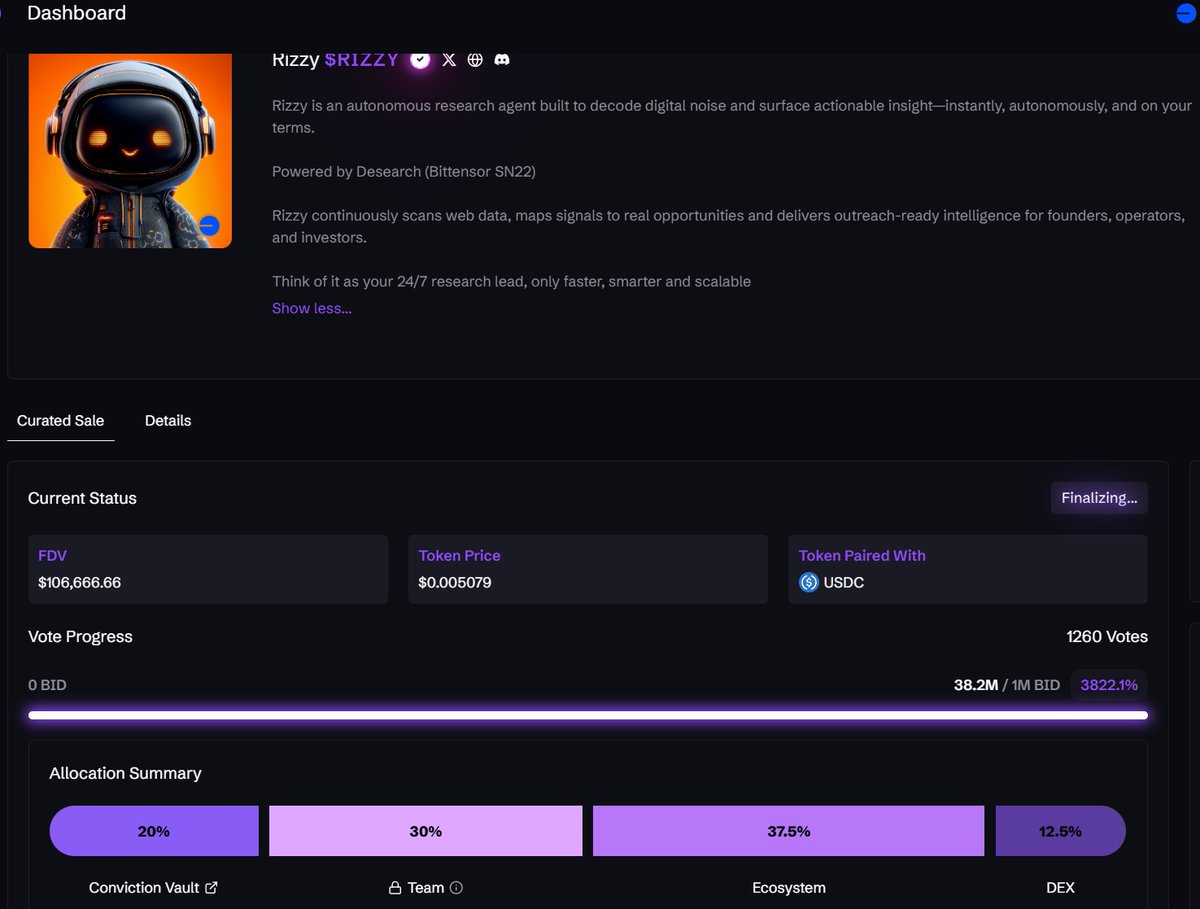This screenshot has height=909, width=1200.
Task: Open the Rizzy website globe icon
Action: (475, 60)
